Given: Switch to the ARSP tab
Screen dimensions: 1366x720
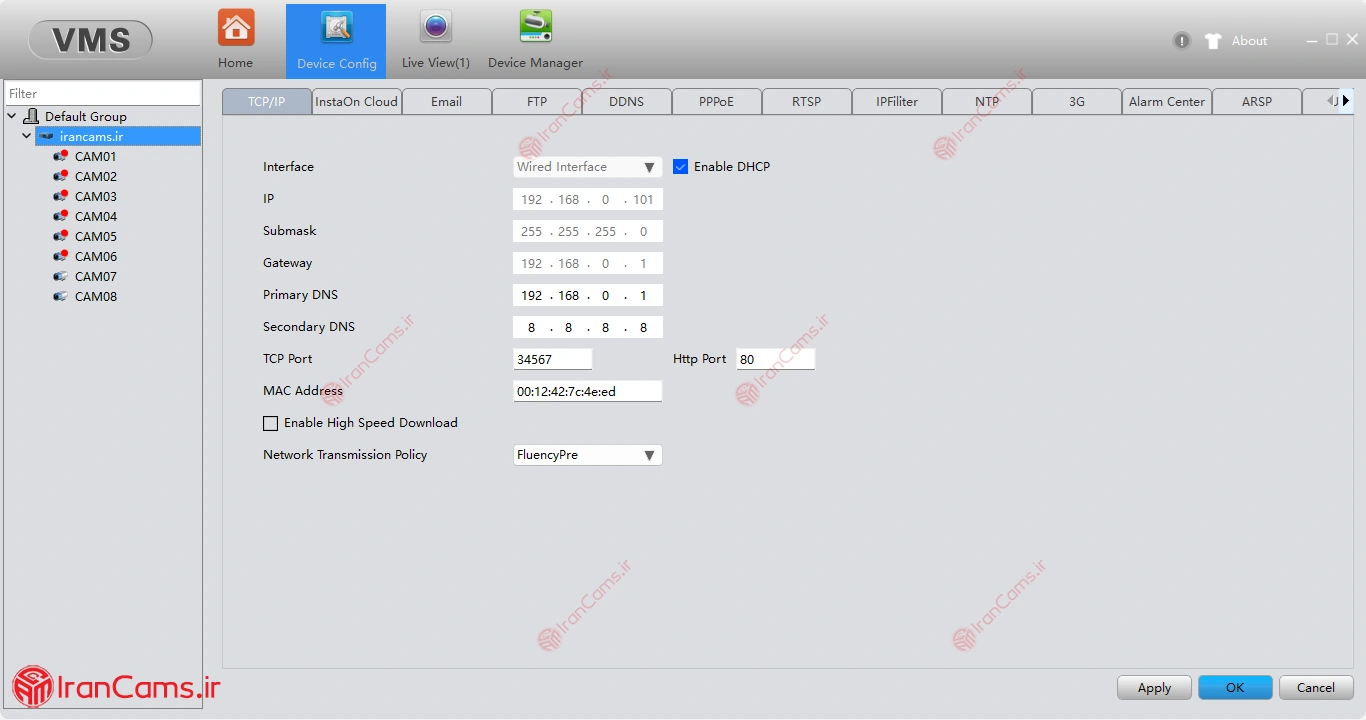Looking at the screenshot, I should pos(1257,101).
